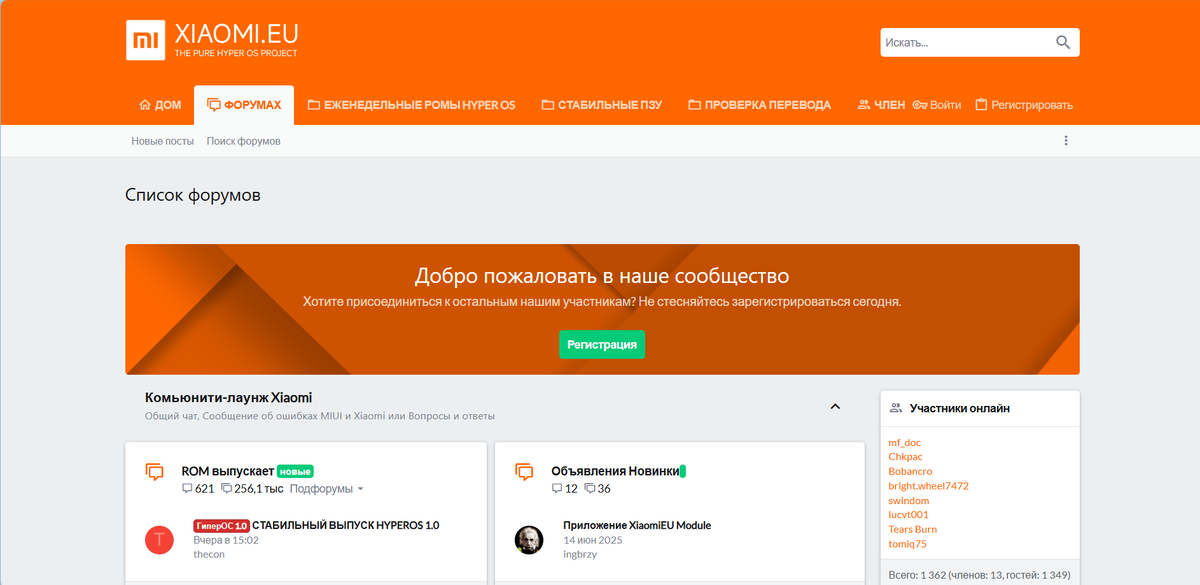Click the thecon red T avatar
The height and width of the screenshot is (585, 1200).
(x=159, y=540)
